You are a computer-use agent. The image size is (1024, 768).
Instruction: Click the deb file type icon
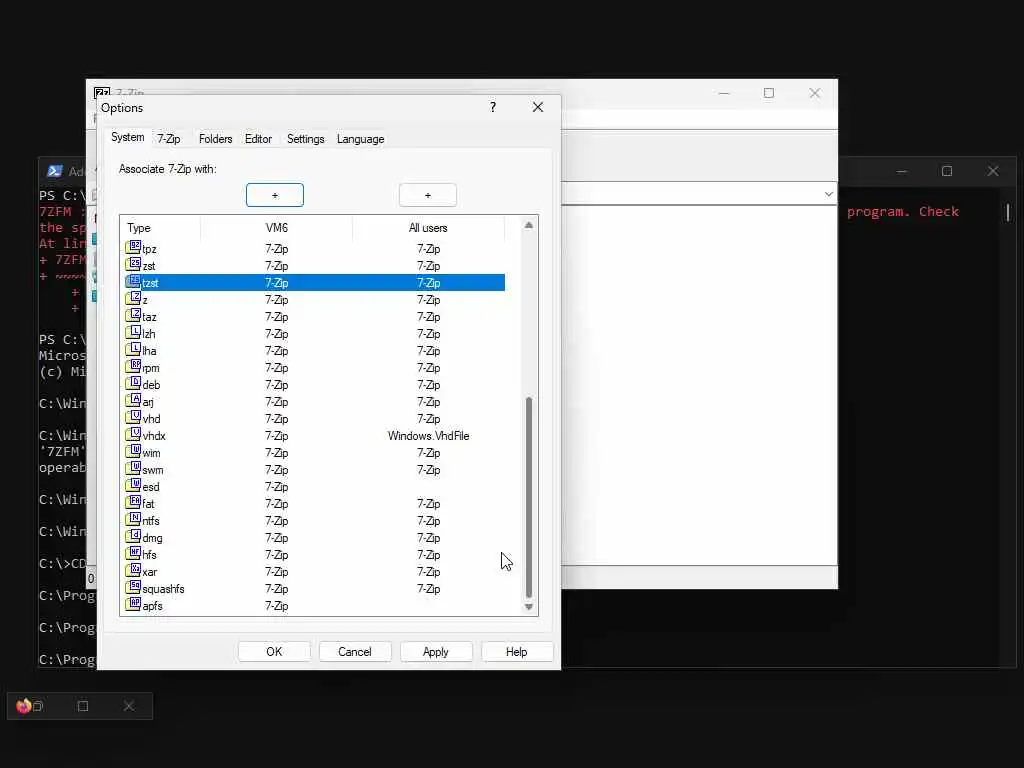click(133, 383)
